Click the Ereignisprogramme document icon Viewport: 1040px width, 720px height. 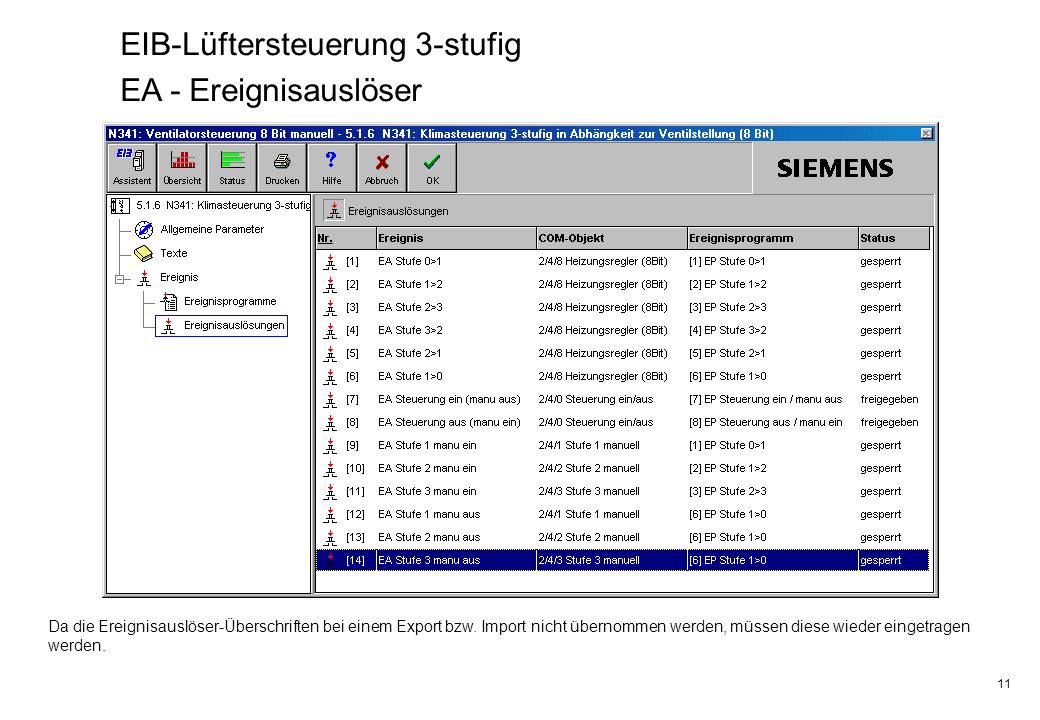click(x=168, y=302)
